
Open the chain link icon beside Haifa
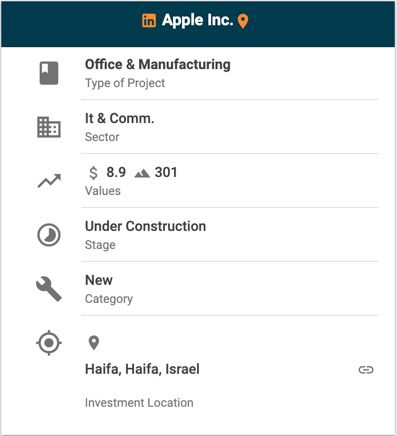pos(366,370)
